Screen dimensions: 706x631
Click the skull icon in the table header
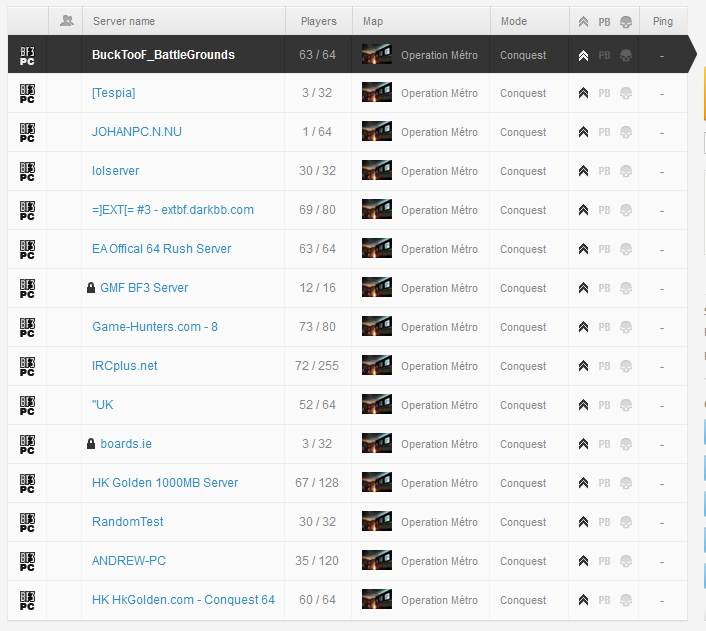tap(625, 21)
